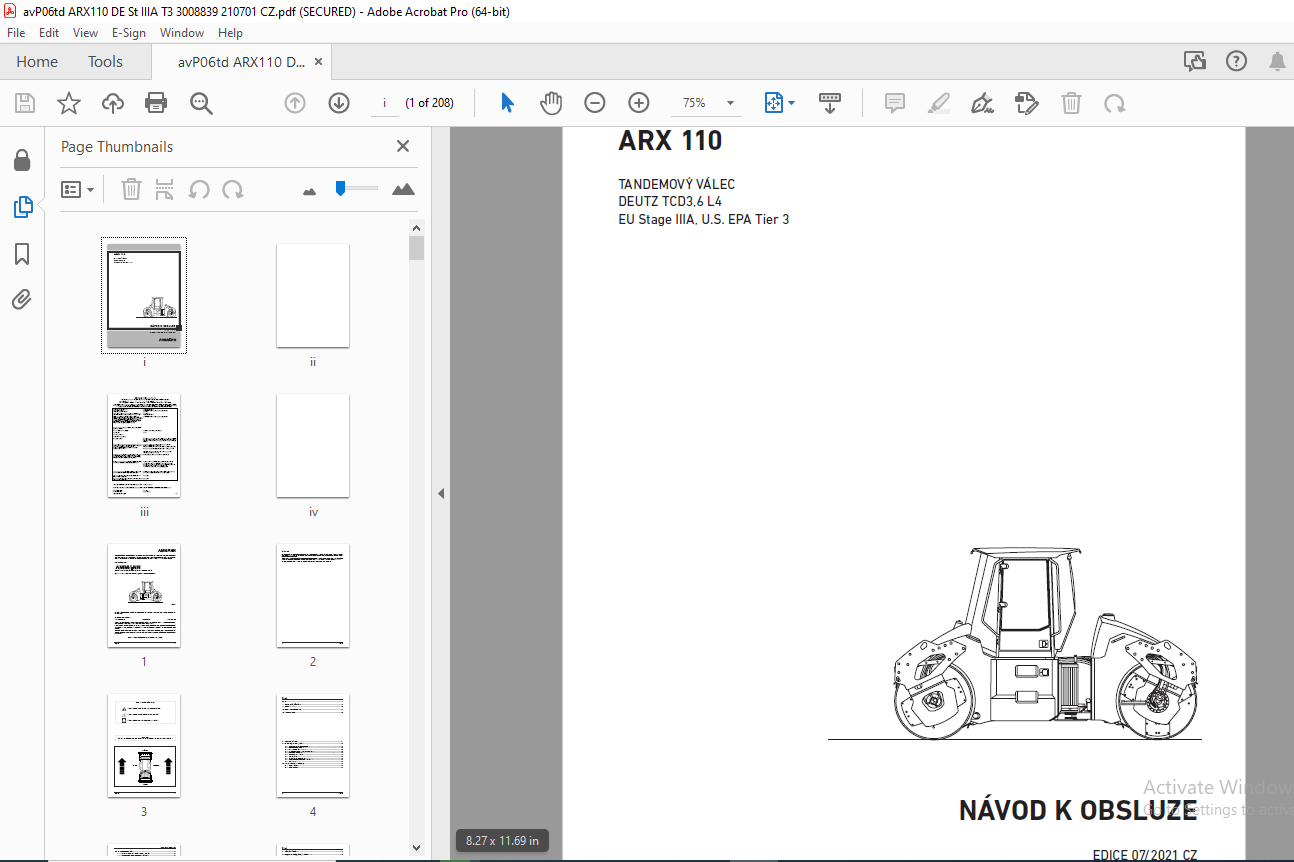Open the Help menu

(x=230, y=33)
